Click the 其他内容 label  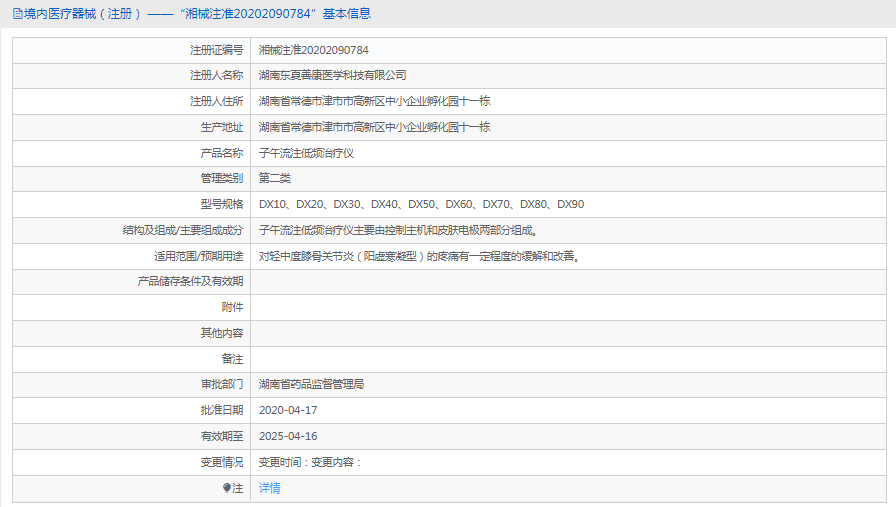pyautogui.click(x=222, y=333)
